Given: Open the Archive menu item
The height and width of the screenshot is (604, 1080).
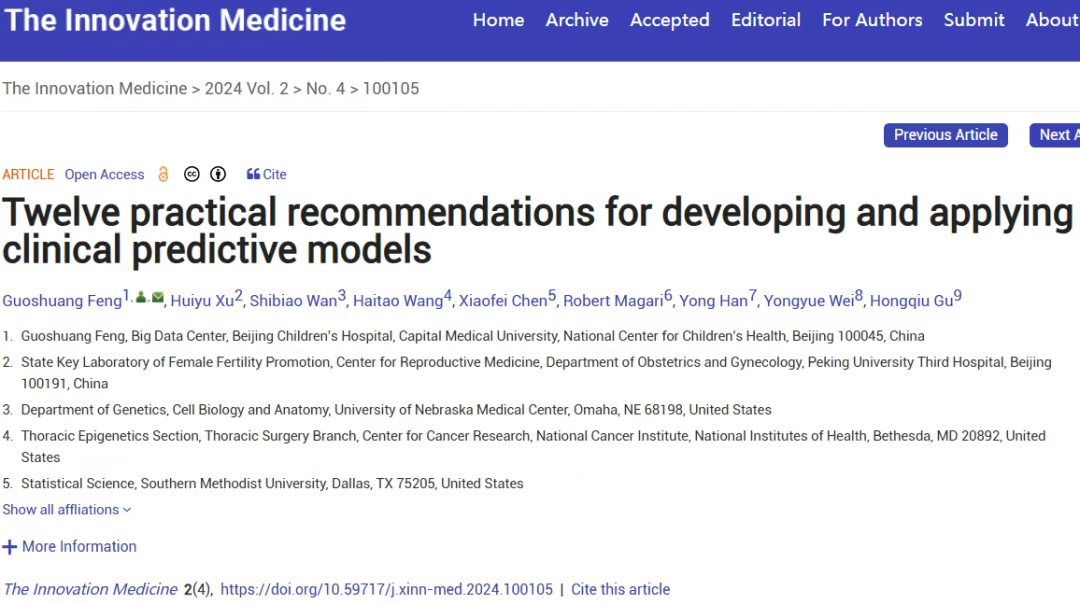Looking at the screenshot, I should coord(577,20).
